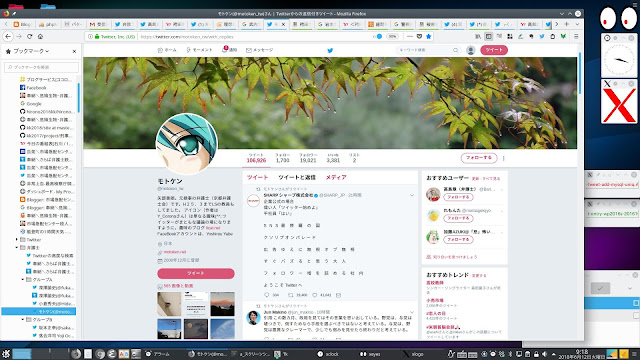
Task: Select the モトケン bookmark highlighted in sidebar
Action: coord(39,311)
